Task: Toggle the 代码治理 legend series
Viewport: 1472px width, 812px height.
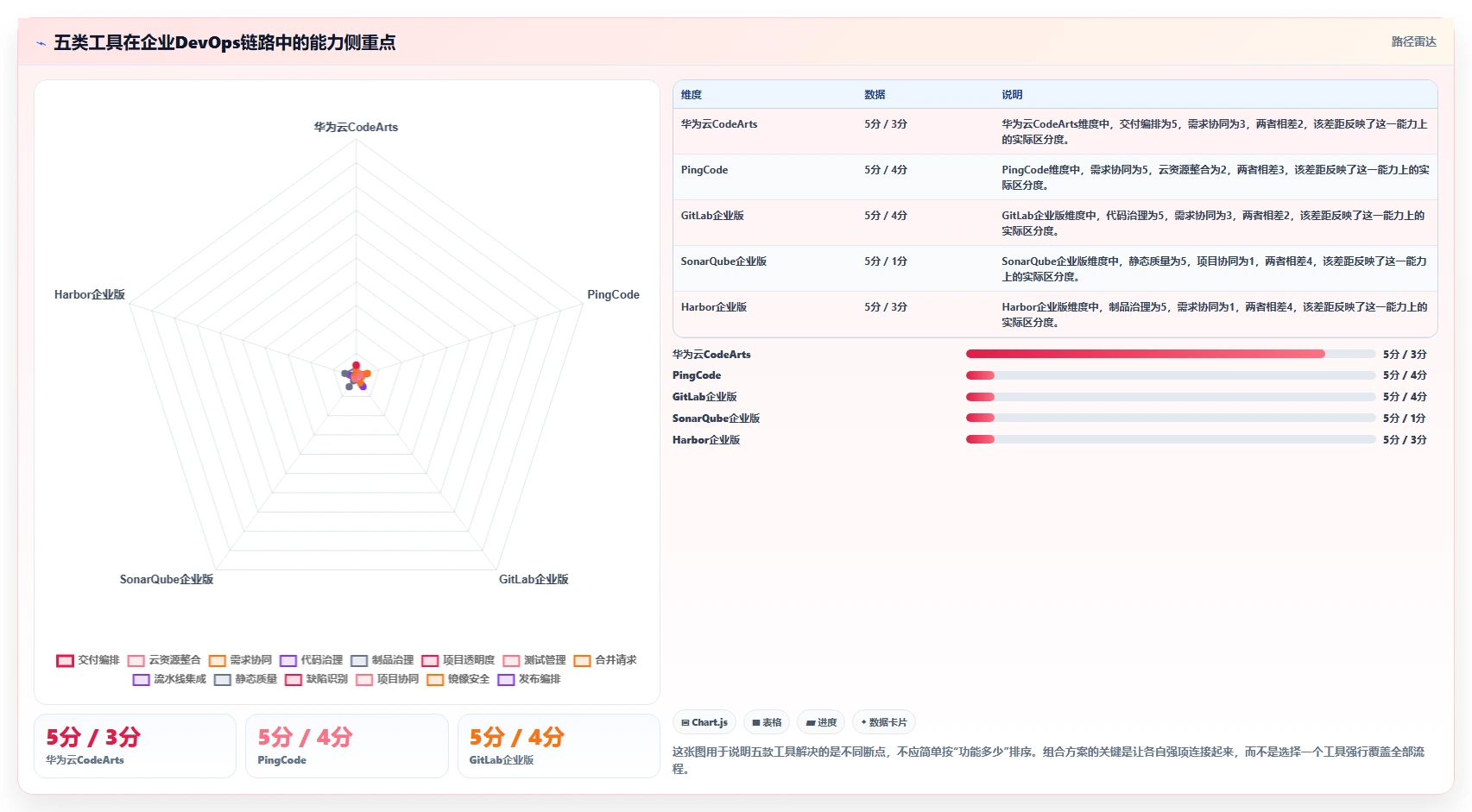Action: 311,660
